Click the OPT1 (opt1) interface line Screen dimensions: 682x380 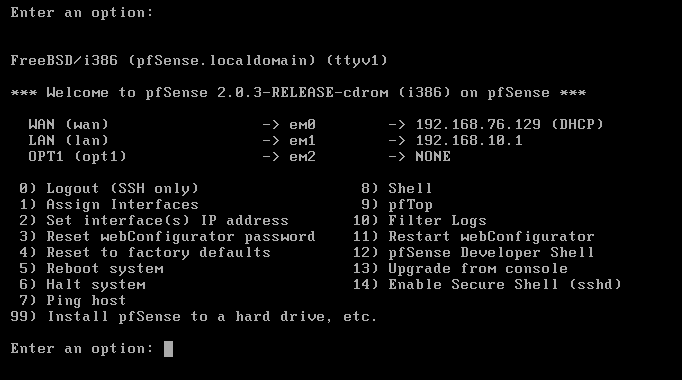tap(239, 157)
